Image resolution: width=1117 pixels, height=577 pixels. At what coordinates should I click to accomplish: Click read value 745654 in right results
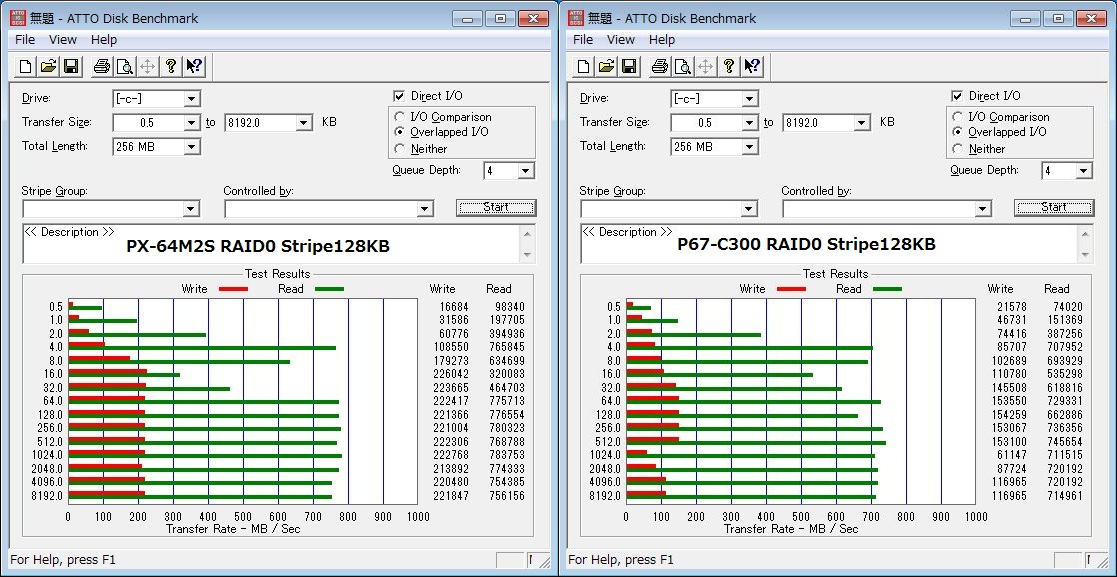1064,442
